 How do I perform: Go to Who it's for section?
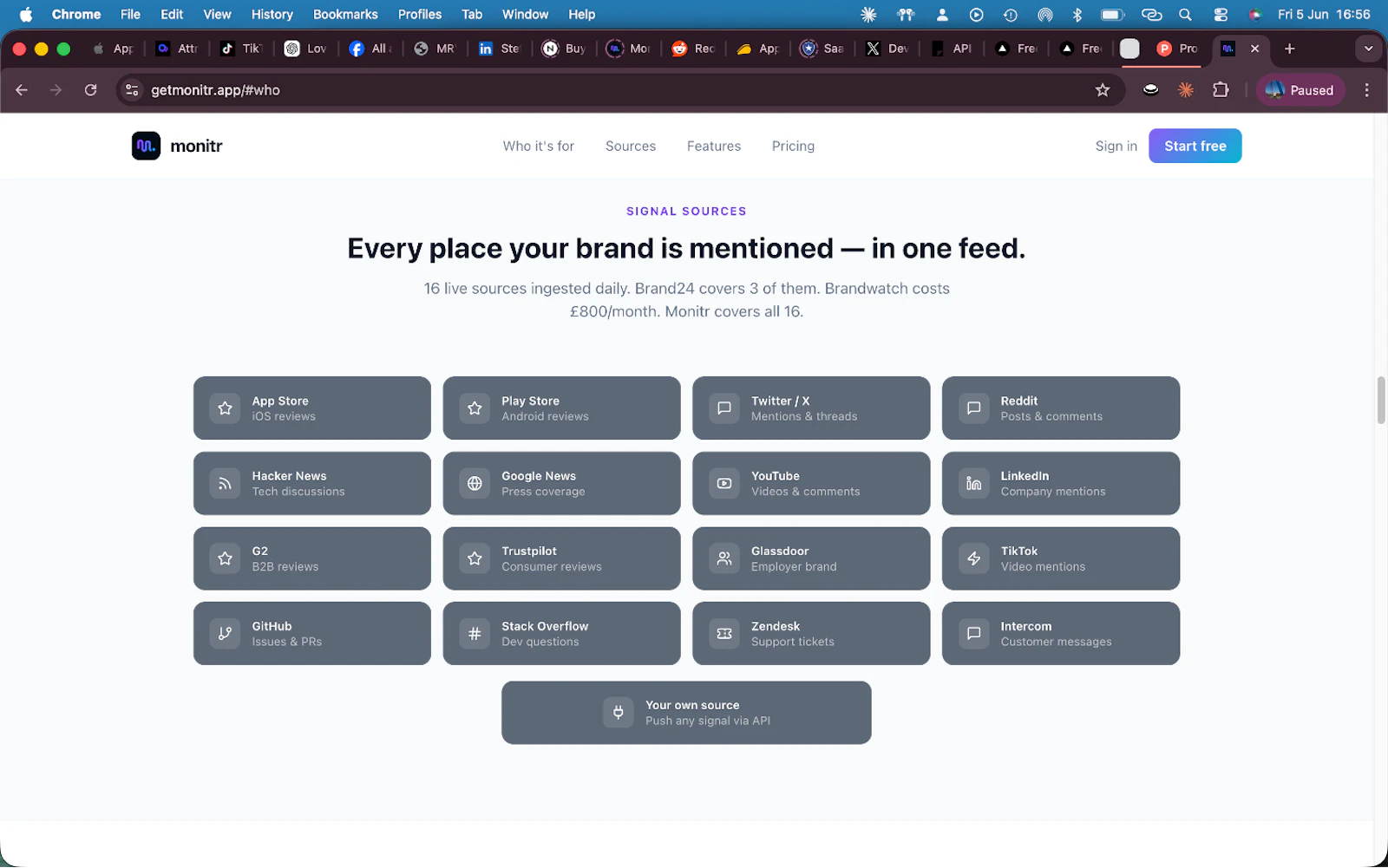538,146
